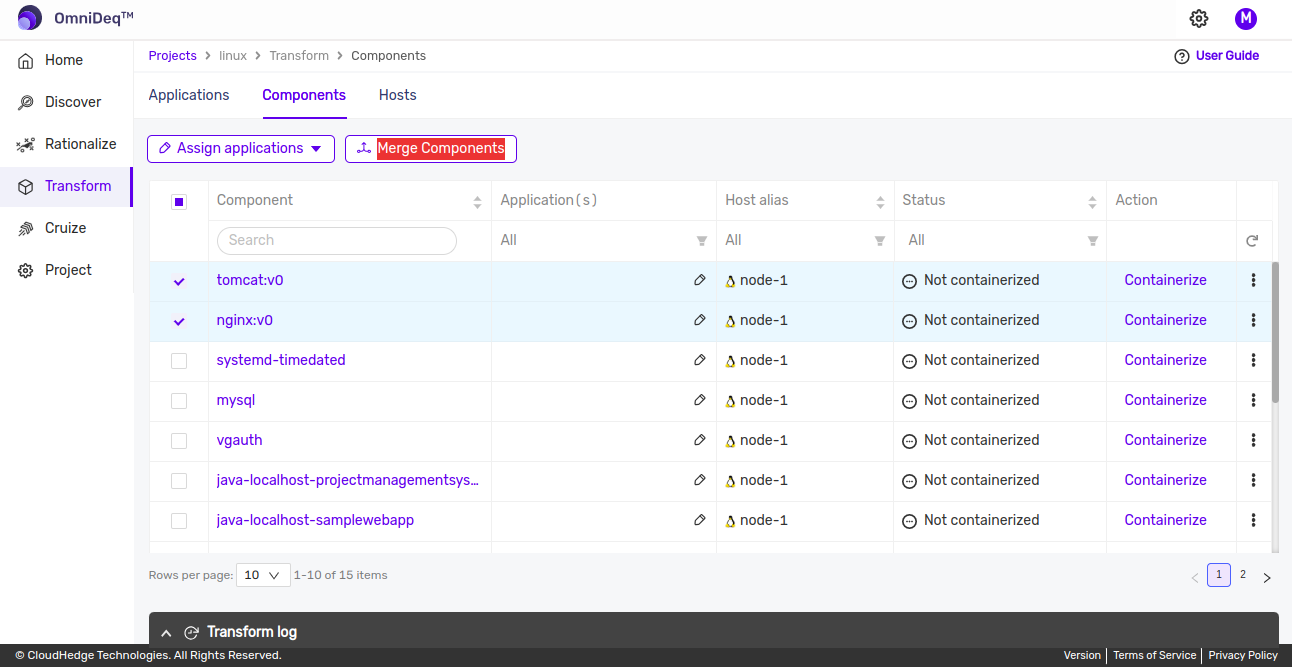Open Project in sidebar

66,270
